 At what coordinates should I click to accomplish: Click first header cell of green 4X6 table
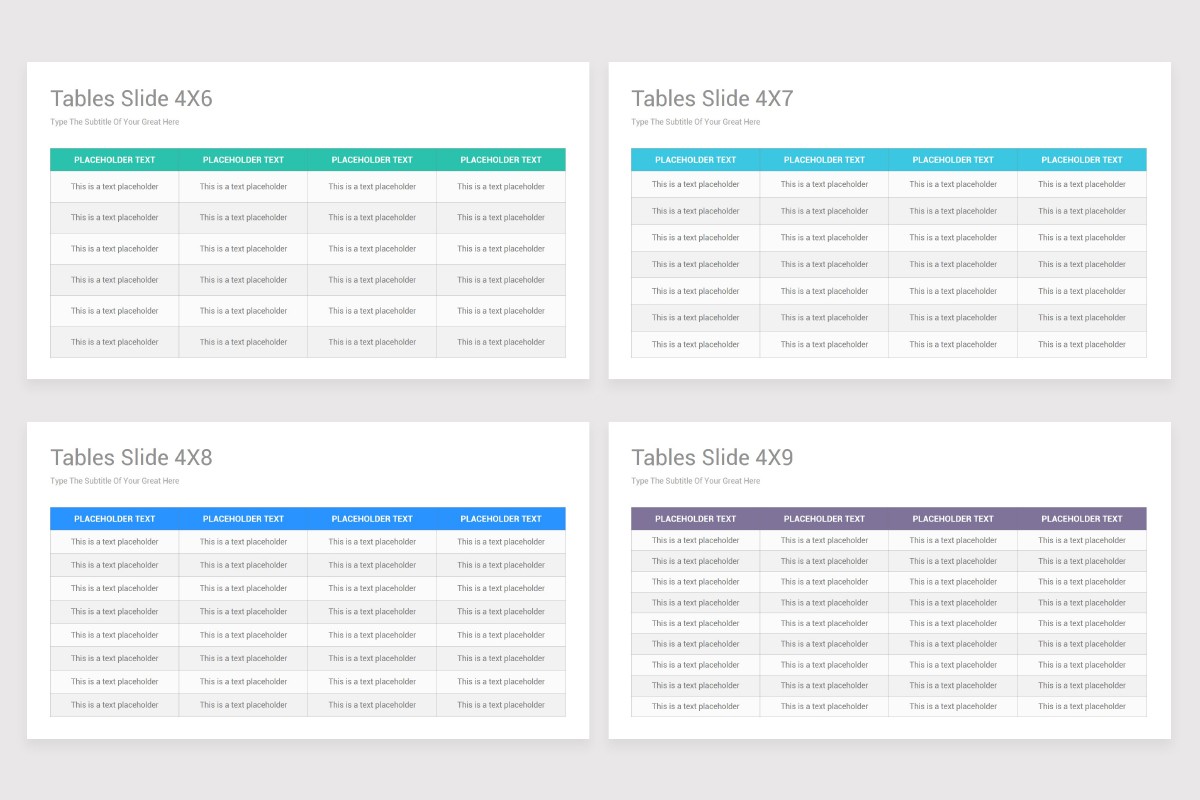(115, 160)
